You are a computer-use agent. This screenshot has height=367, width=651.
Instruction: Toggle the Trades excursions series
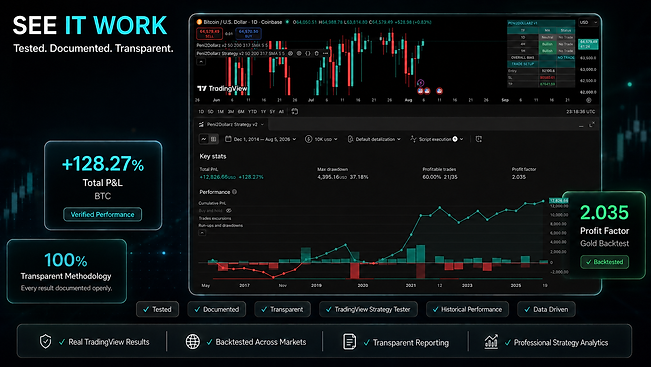click(x=215, y=218)
